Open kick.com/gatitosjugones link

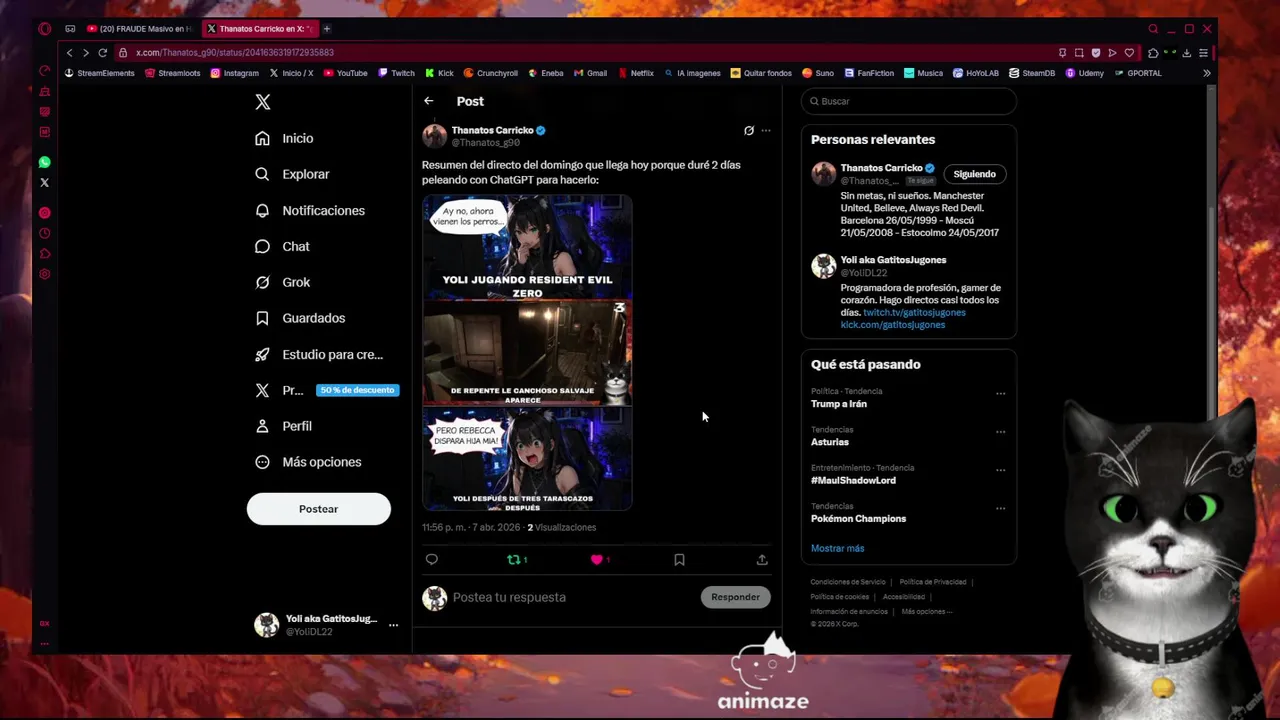coord(892,325)
